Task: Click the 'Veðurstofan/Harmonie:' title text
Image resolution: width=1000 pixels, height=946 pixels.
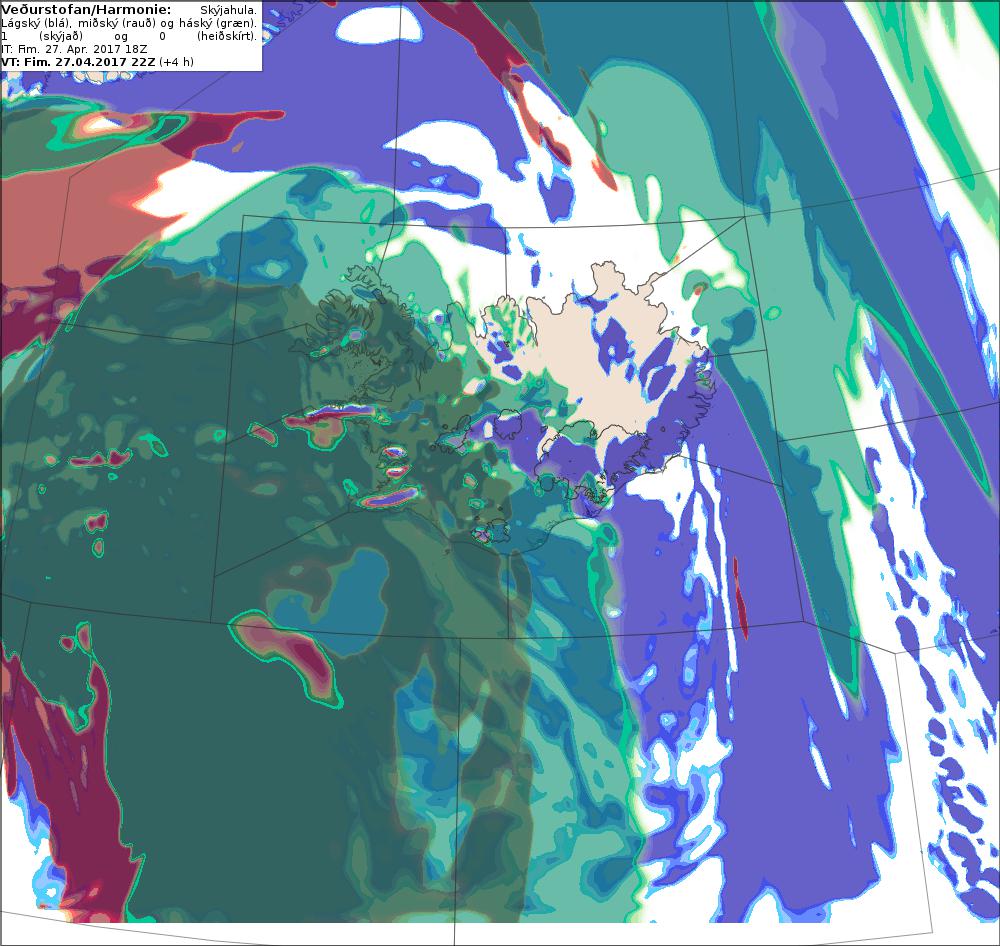Action: coord(86,10)
